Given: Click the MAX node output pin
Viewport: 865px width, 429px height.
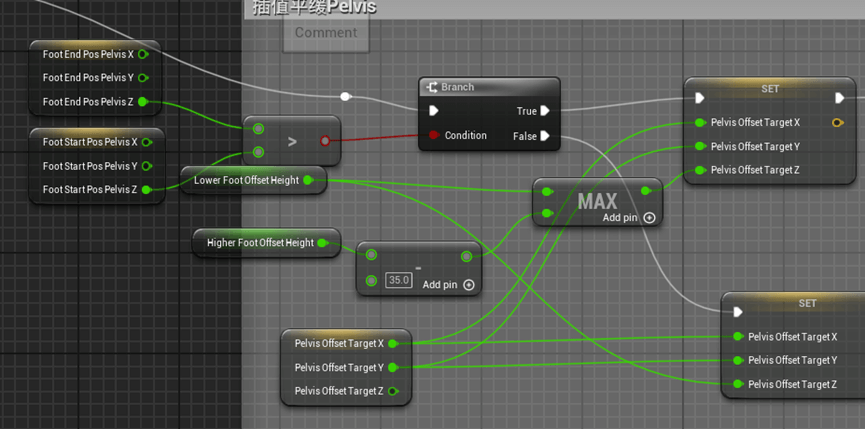Looking at the screenshot, I should [647, 190].
